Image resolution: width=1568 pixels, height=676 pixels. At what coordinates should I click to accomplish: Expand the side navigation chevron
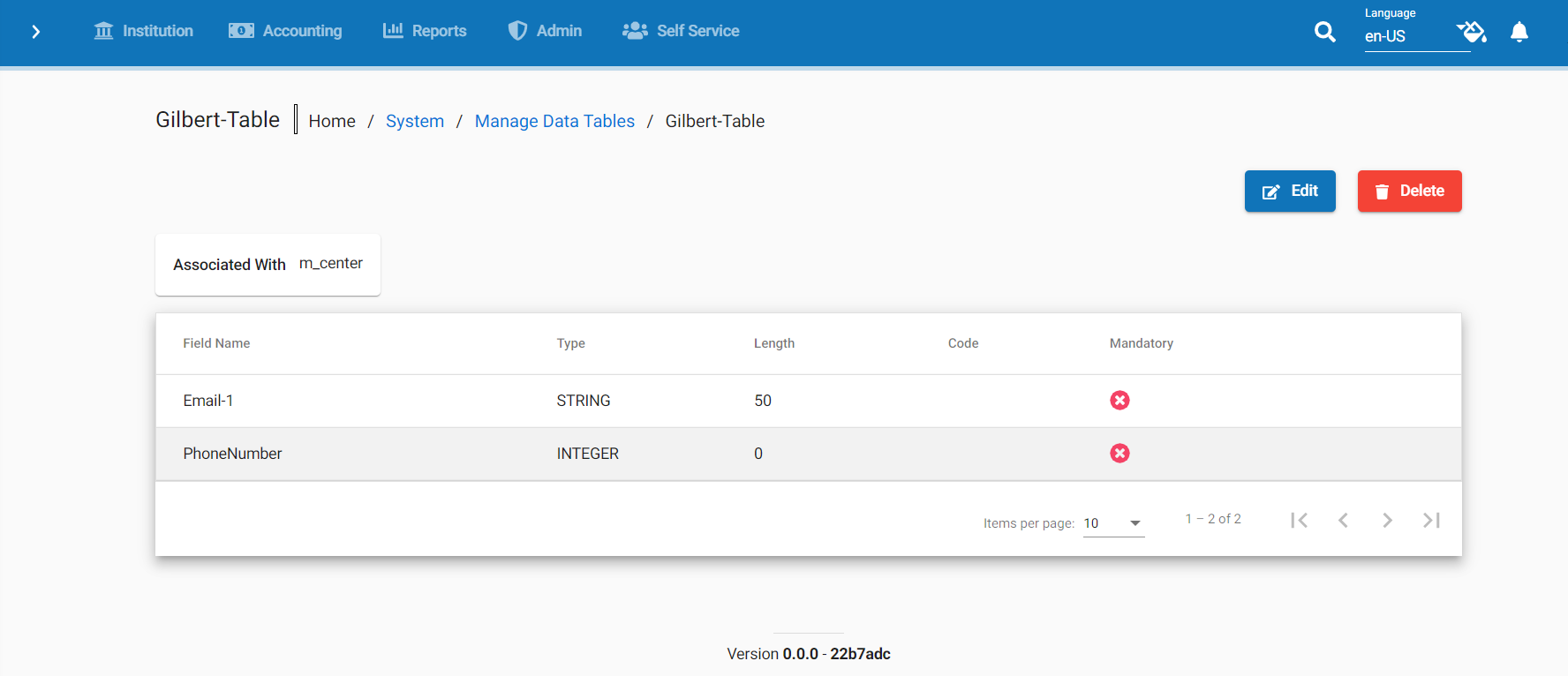tap(35, 32)
